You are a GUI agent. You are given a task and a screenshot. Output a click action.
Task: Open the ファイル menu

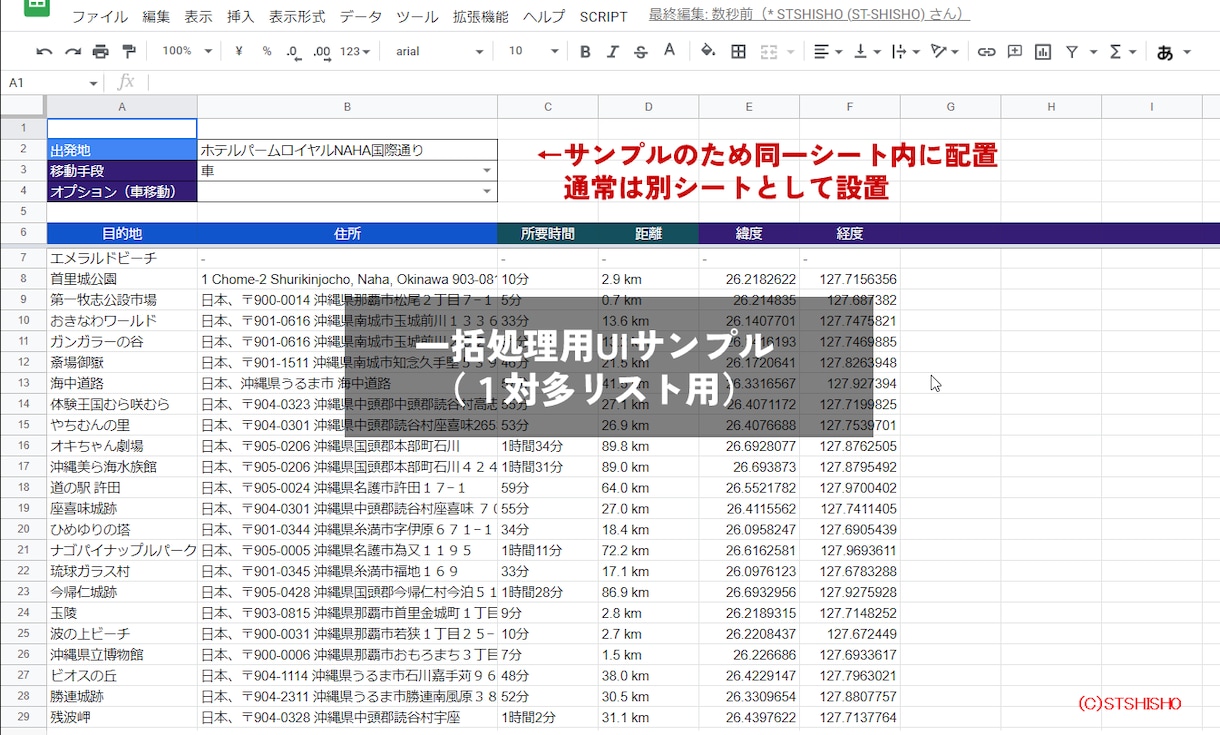tap(100, 16)
